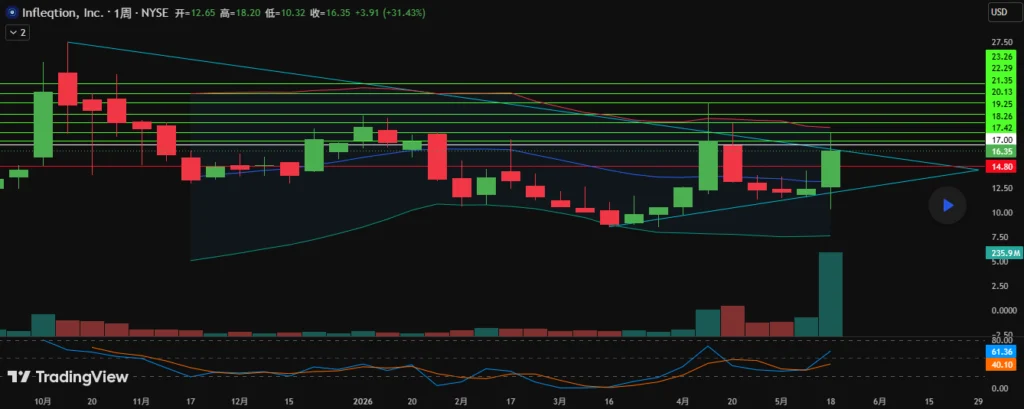Select the 23.26 green price level label
Image resolution: width=1024 pixels, height=409 pixels.
[x=1002, y=57]
